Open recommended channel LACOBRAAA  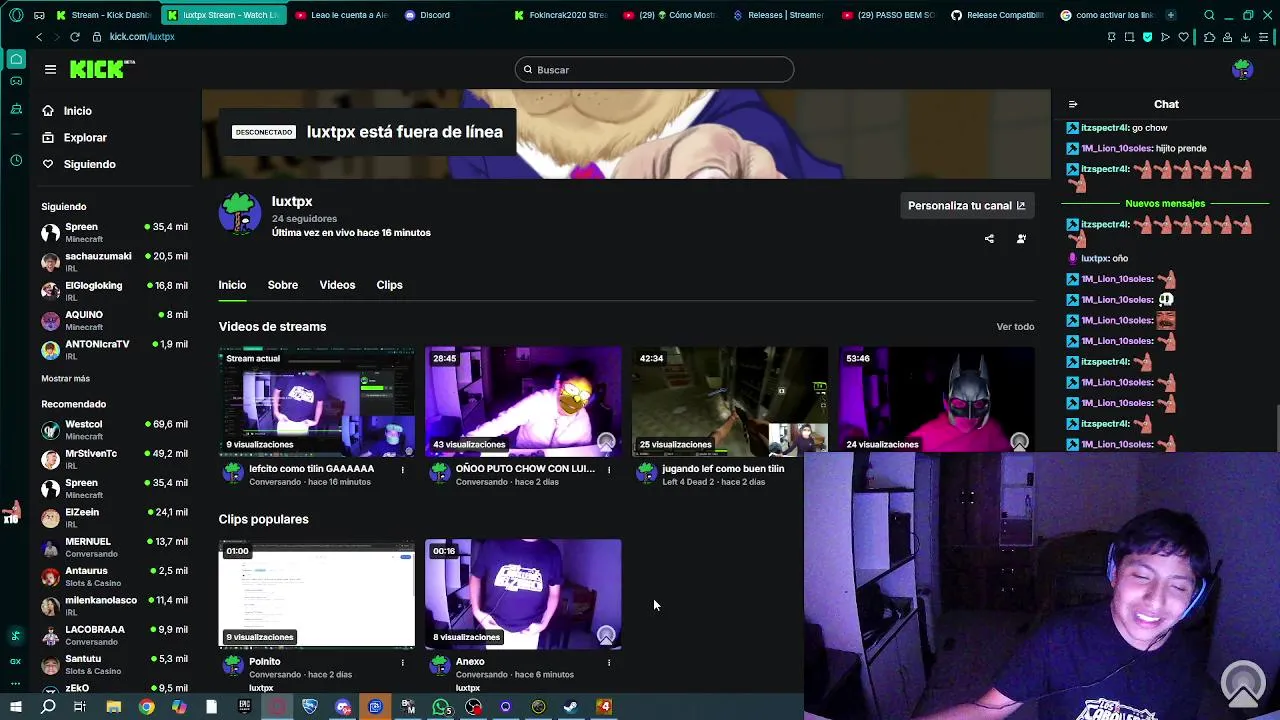[x=114, y=635]
